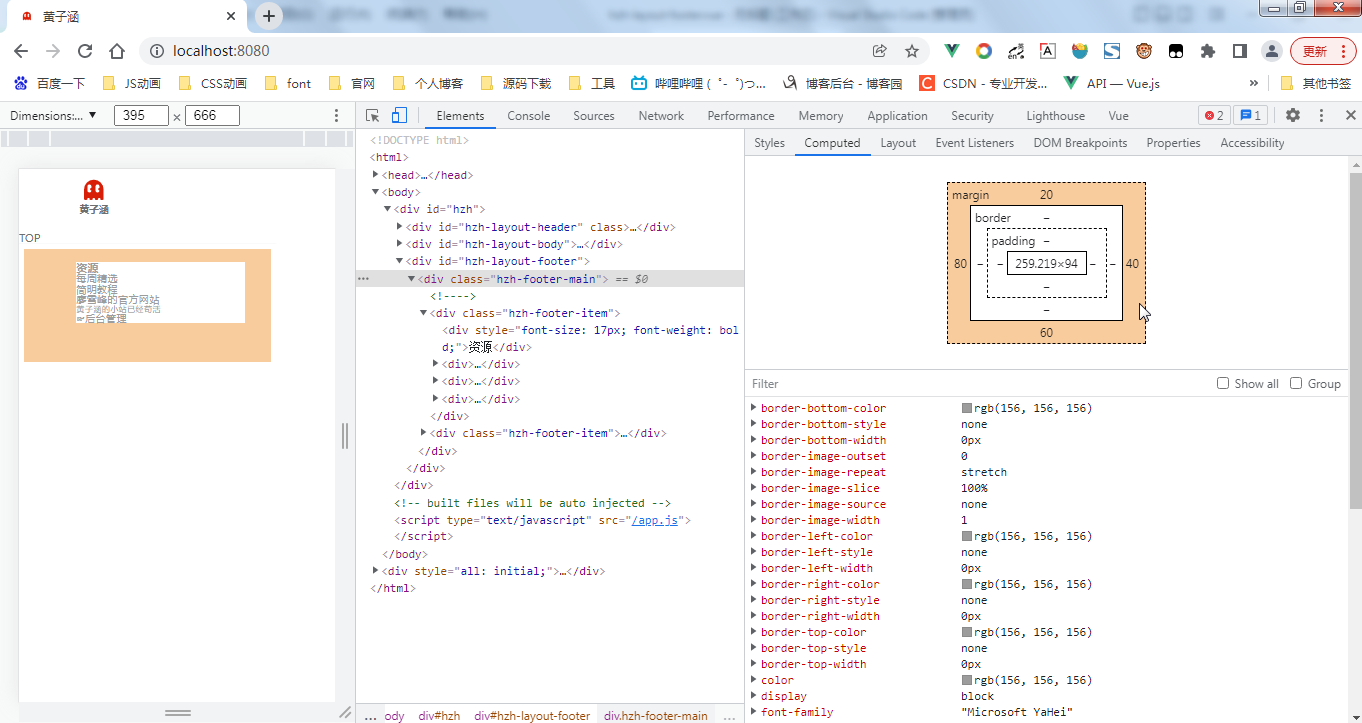Click the blue S extension icon
This screenshot has height=723, width=1362.
[x=1111, y=51]
